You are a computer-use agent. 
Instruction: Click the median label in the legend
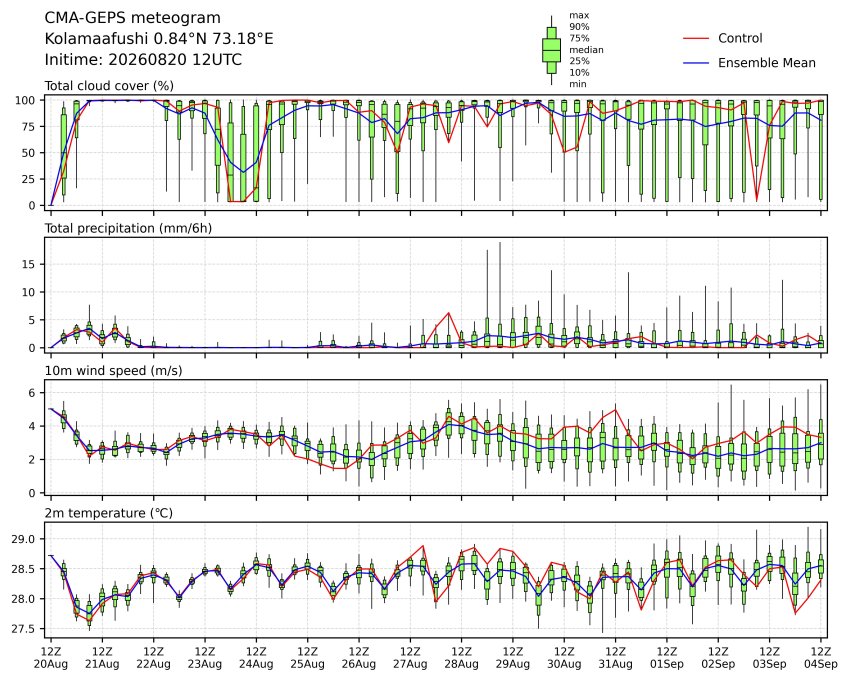pyautogui.click(x=586, y=50)
